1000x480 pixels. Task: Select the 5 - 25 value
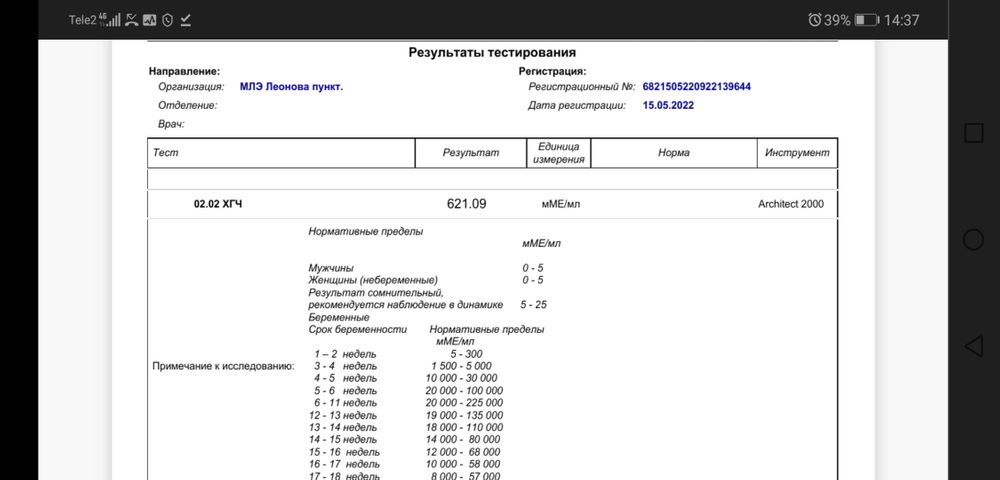[x=533, y=305]
